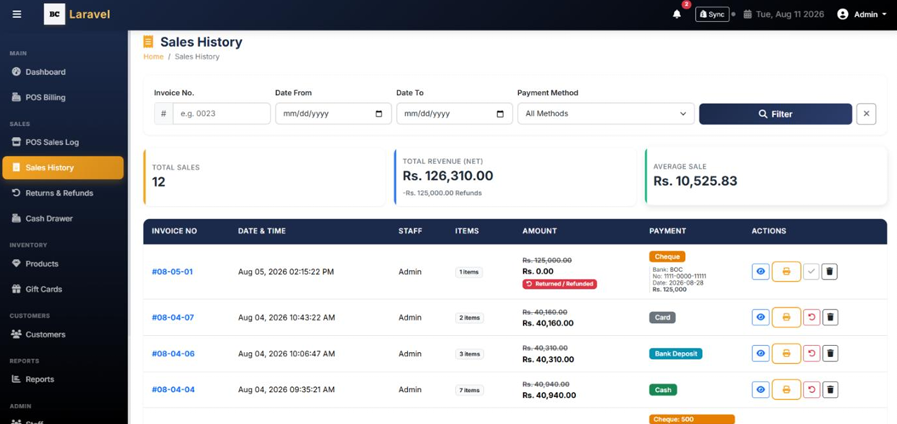This screenshot has height=424, width=897.
Task: View invoice #08-05-01 with eye icon
Action: [760, 271]
